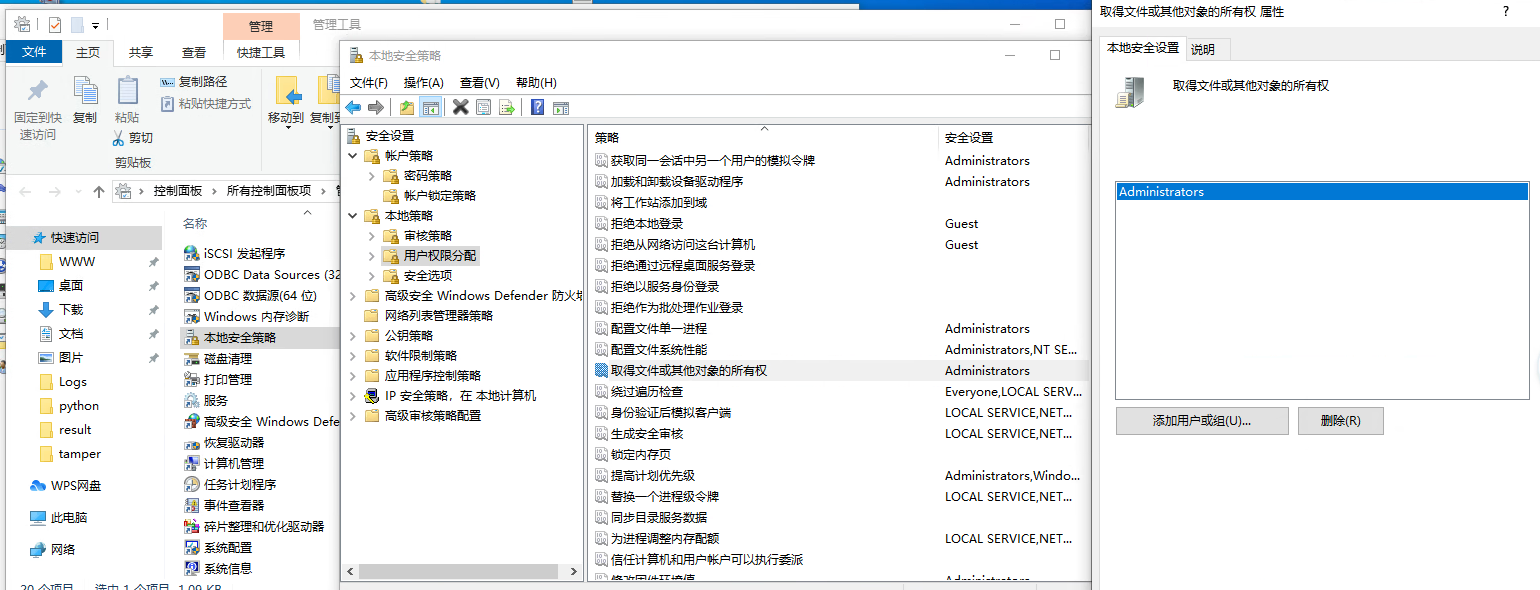Click the Copy icon in Explorer ribbon
1540x590 pixels.
(85, 100)
